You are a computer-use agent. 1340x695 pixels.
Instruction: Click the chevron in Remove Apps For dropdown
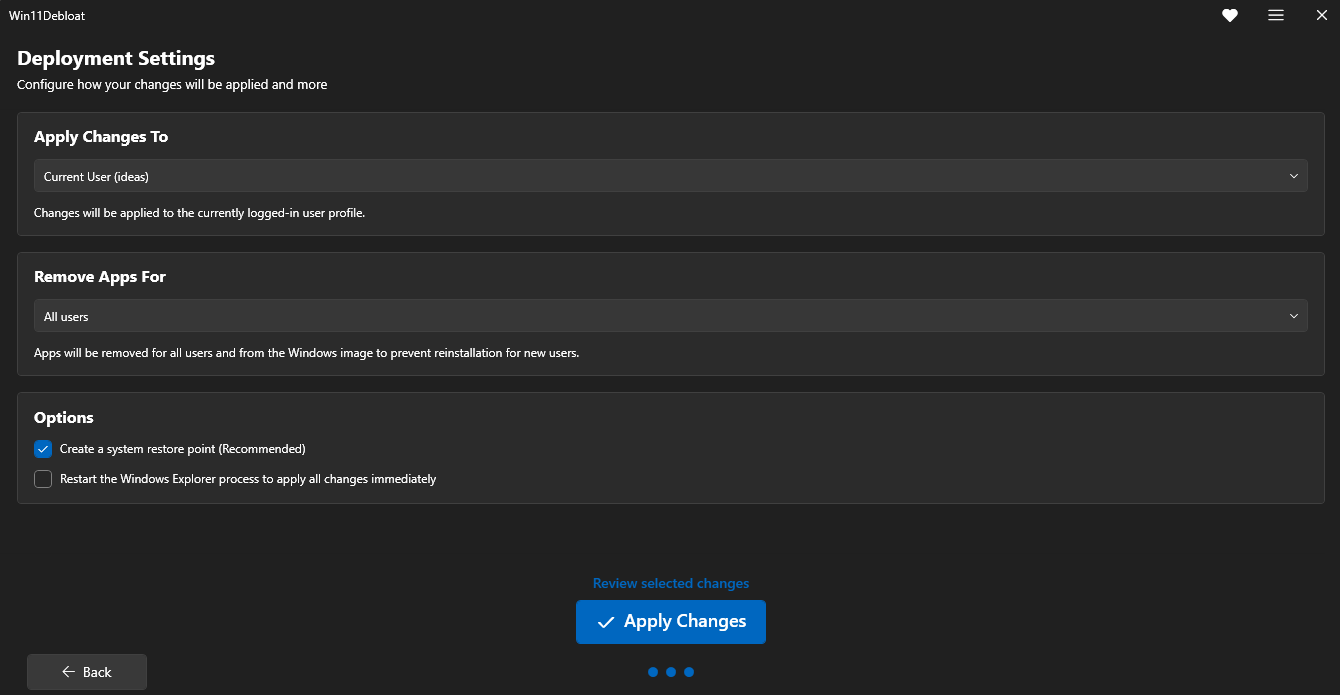[1294, 316]
